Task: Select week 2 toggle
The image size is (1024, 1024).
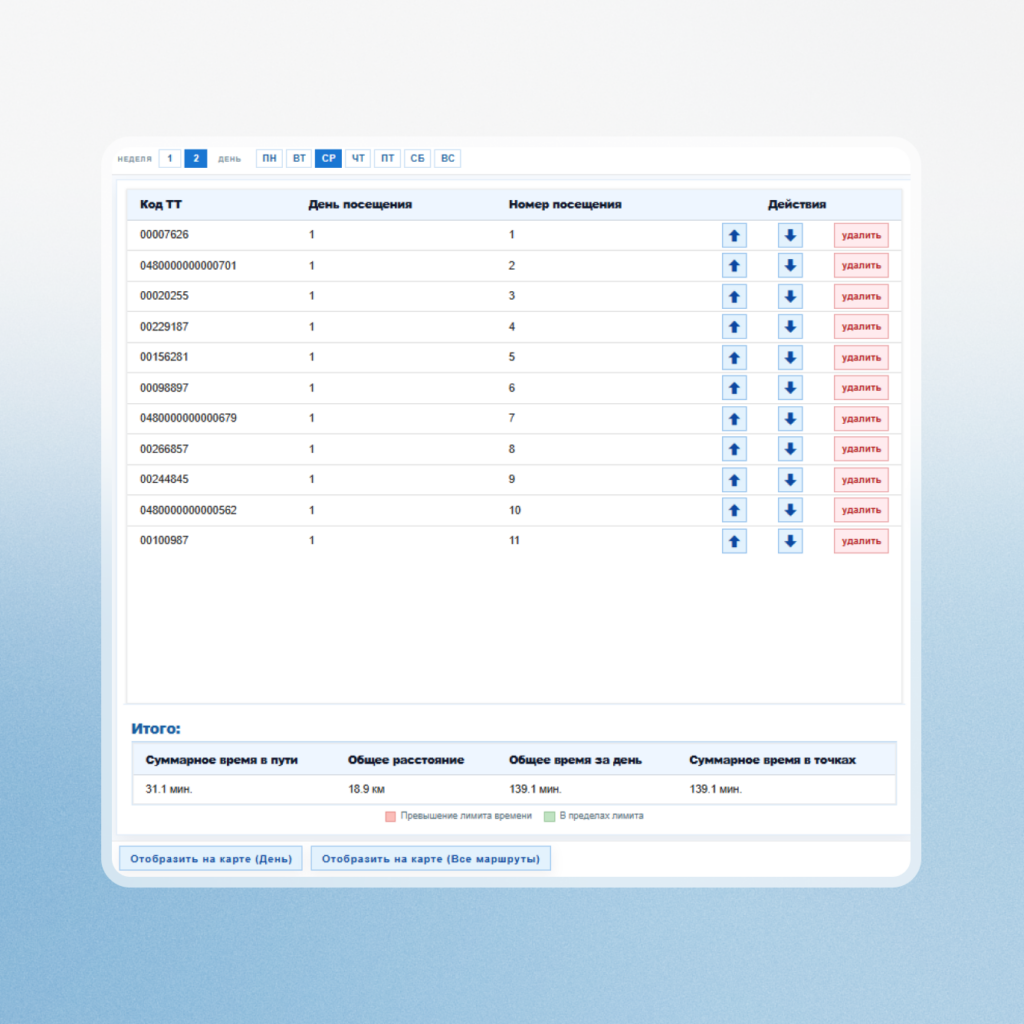Action: pyautogui.click(x=196, y=159)
